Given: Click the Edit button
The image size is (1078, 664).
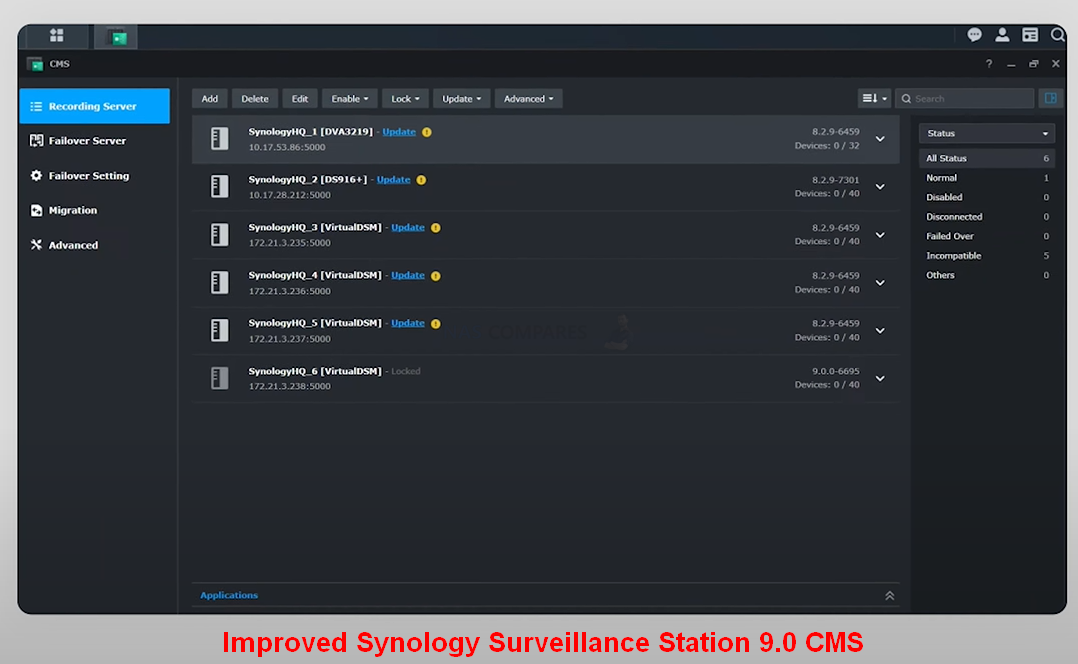Looking at the screenshot, I should (300, 98).
